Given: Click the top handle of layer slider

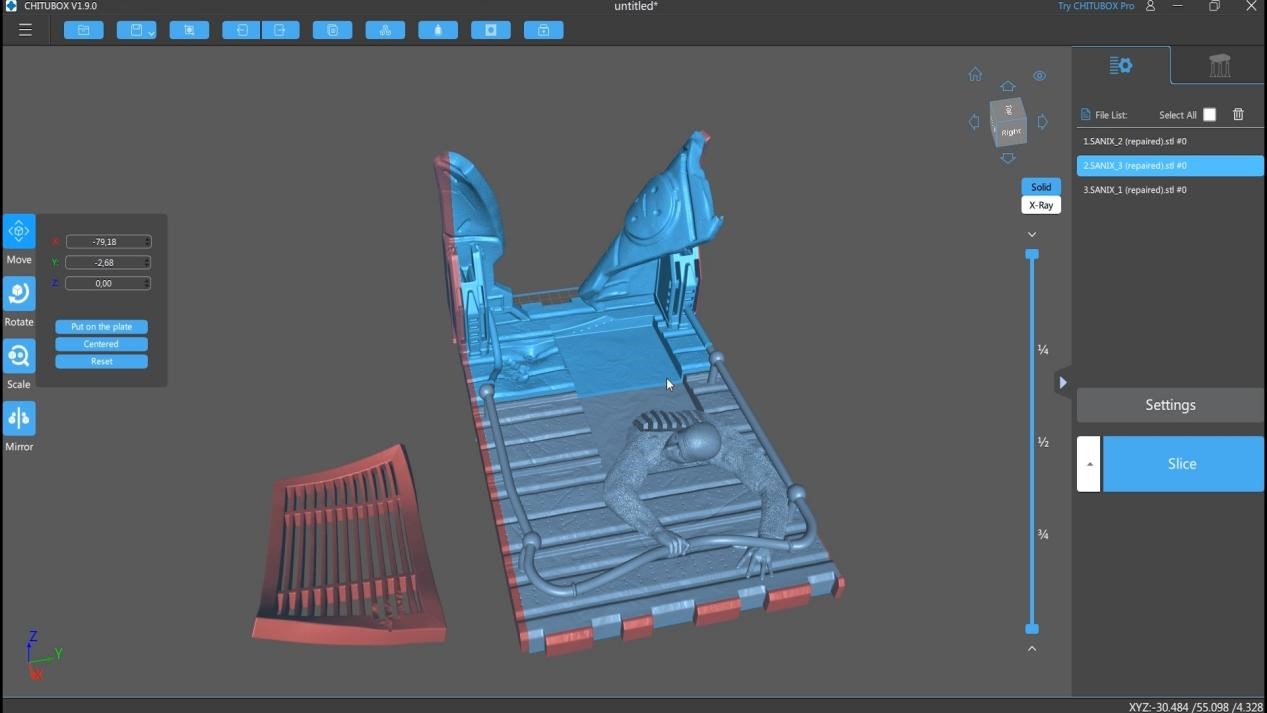Looking at the screenshot, I should [x=1032, y=254].
